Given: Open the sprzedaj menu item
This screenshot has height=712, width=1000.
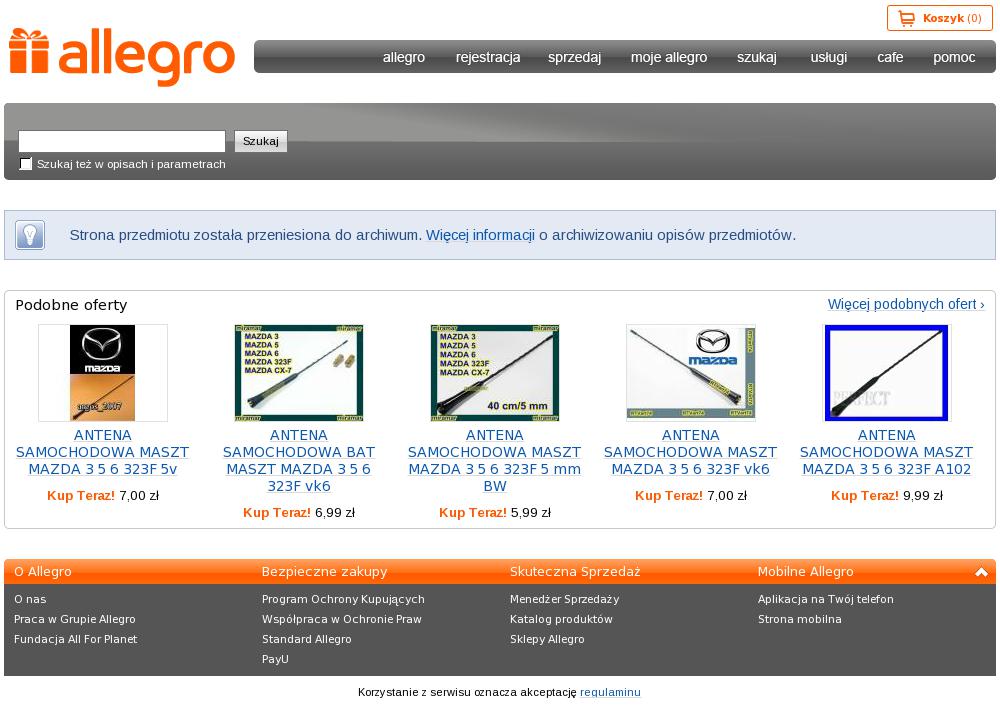Looking at the screenshot, I should [x=575, y=57].
